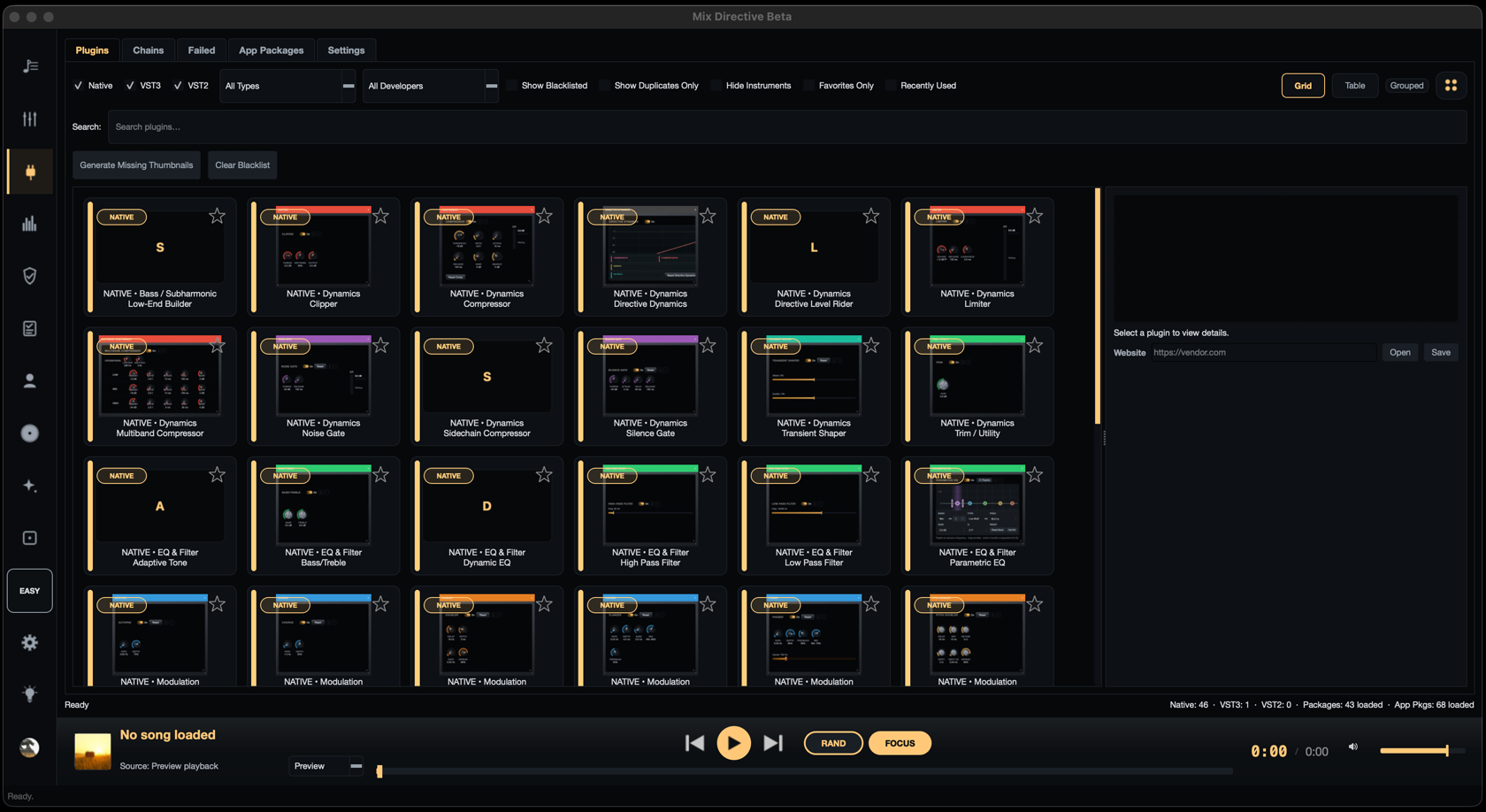Favorite the Dynamics Limiter plugin star
Image resolution: width=1486 pixels, height=812 pixels.
tap(1035, 216)
